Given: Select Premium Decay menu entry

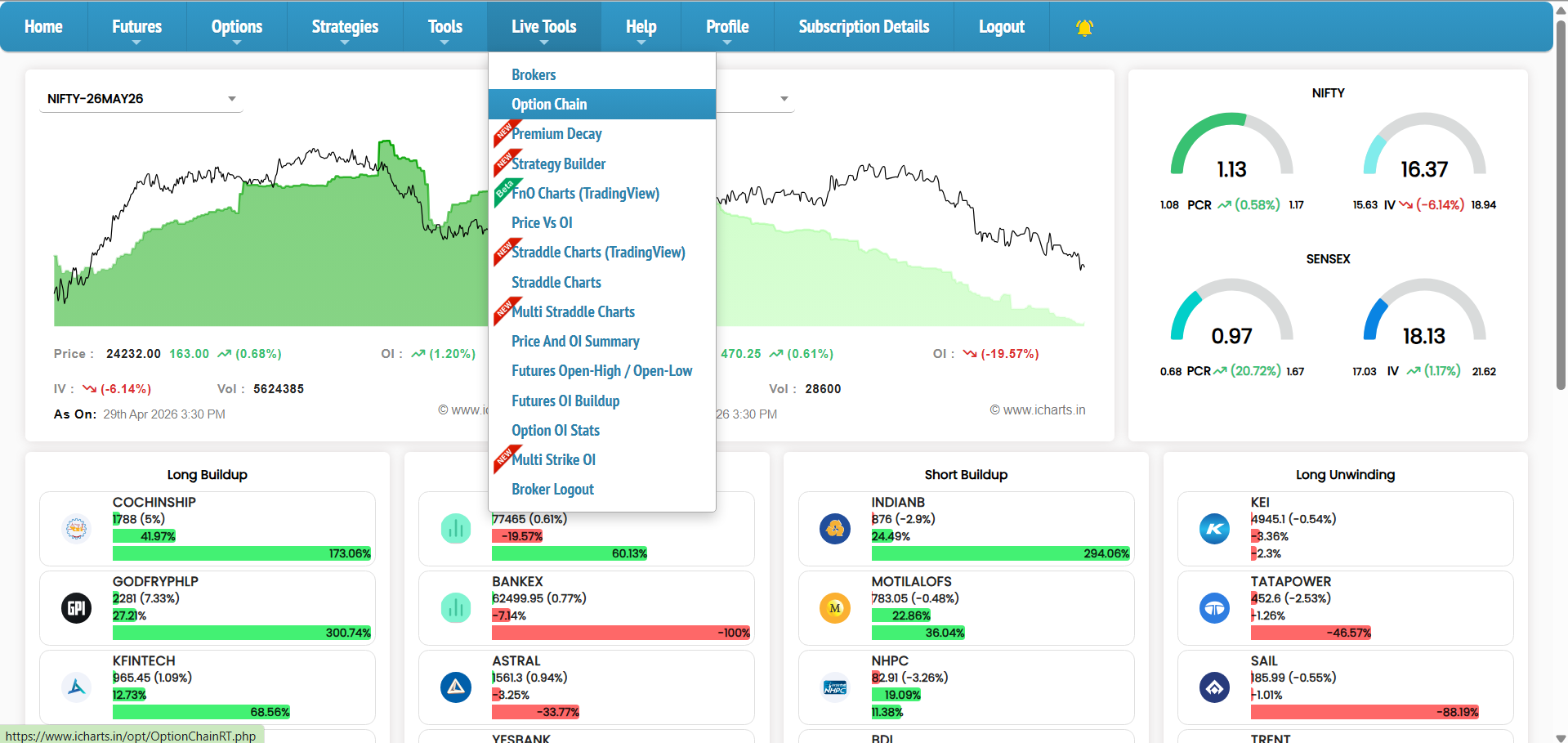Looking at the screenshot, I should tap(602, 134).
